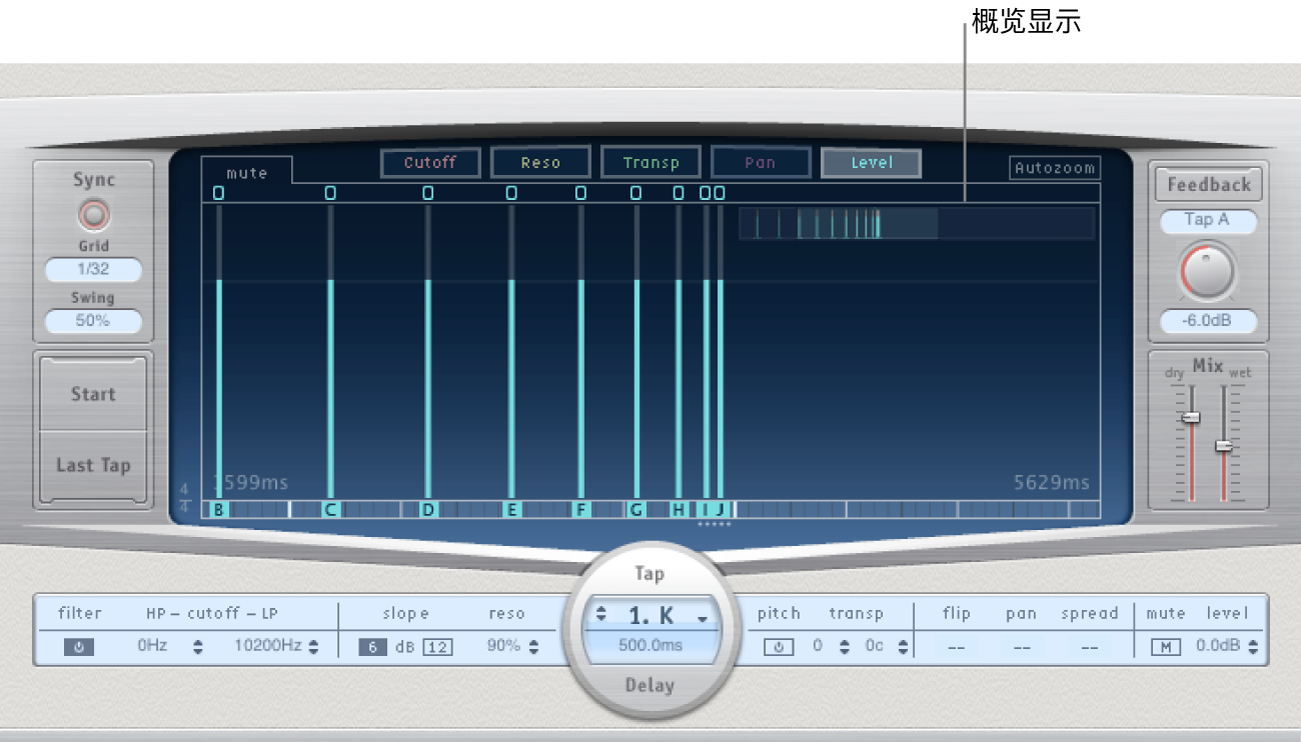This screenshot has height=742, width=1301.
Task: Enable the pitch power button
Action: point(779,647)
